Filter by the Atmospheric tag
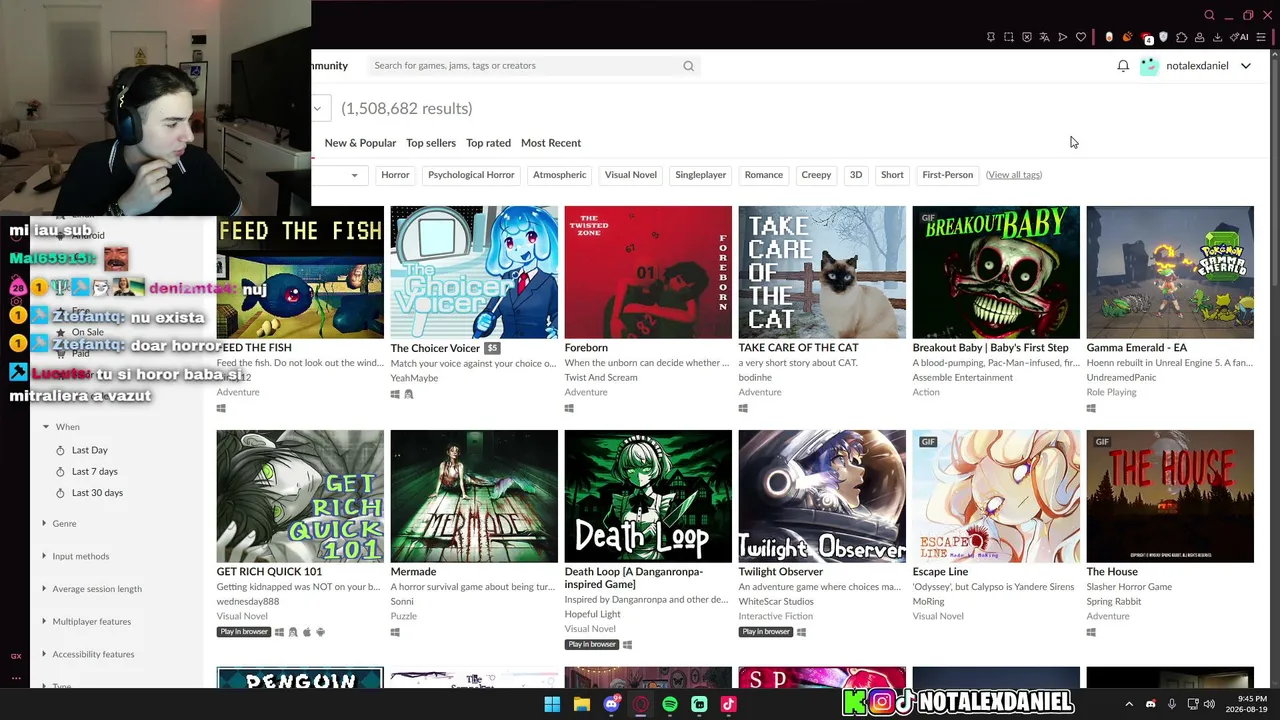 pos(559,175)
